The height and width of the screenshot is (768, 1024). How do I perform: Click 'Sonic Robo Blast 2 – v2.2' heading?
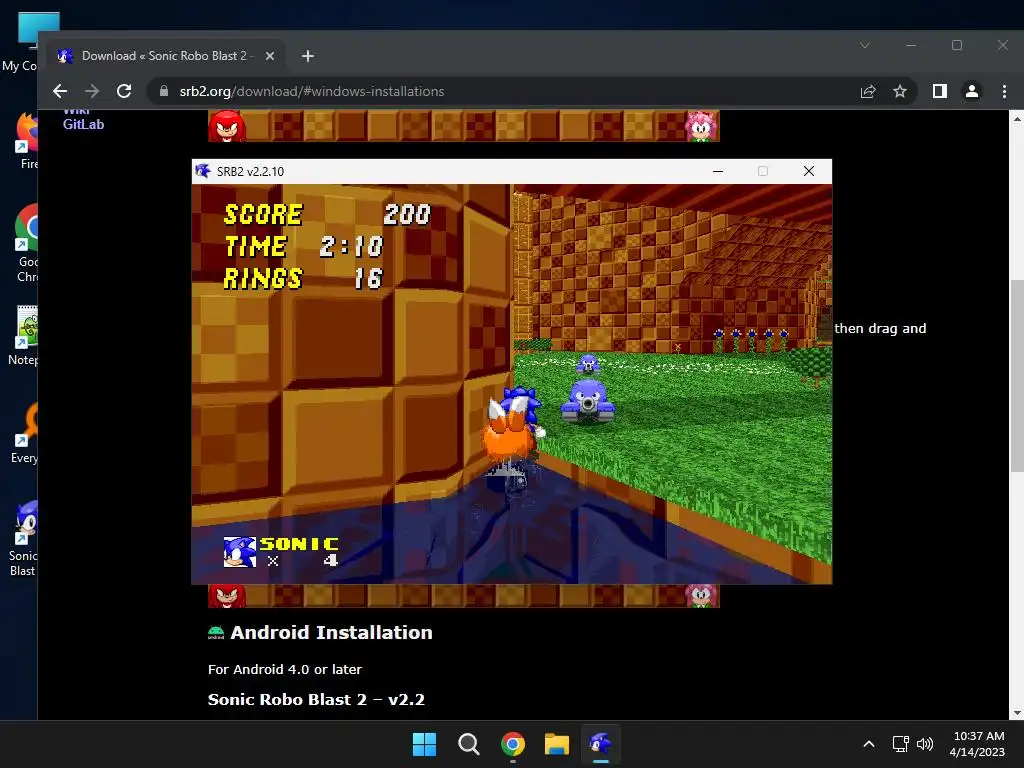(x=316, y=699)
